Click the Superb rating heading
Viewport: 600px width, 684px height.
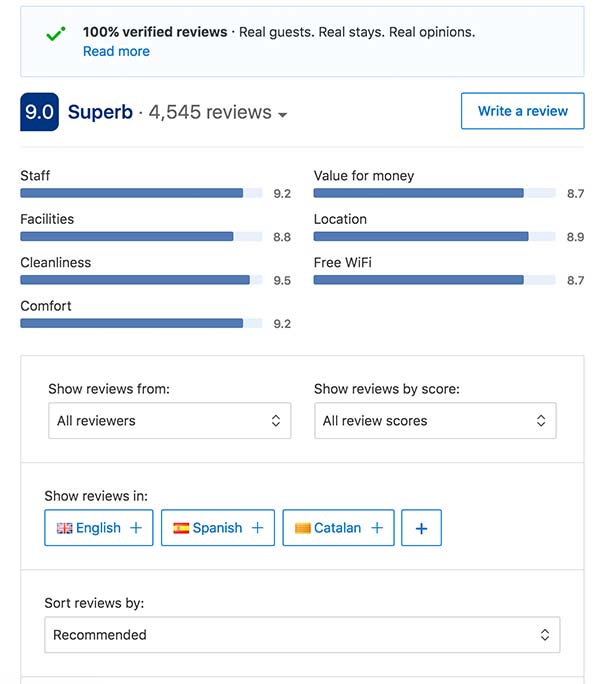100,112
